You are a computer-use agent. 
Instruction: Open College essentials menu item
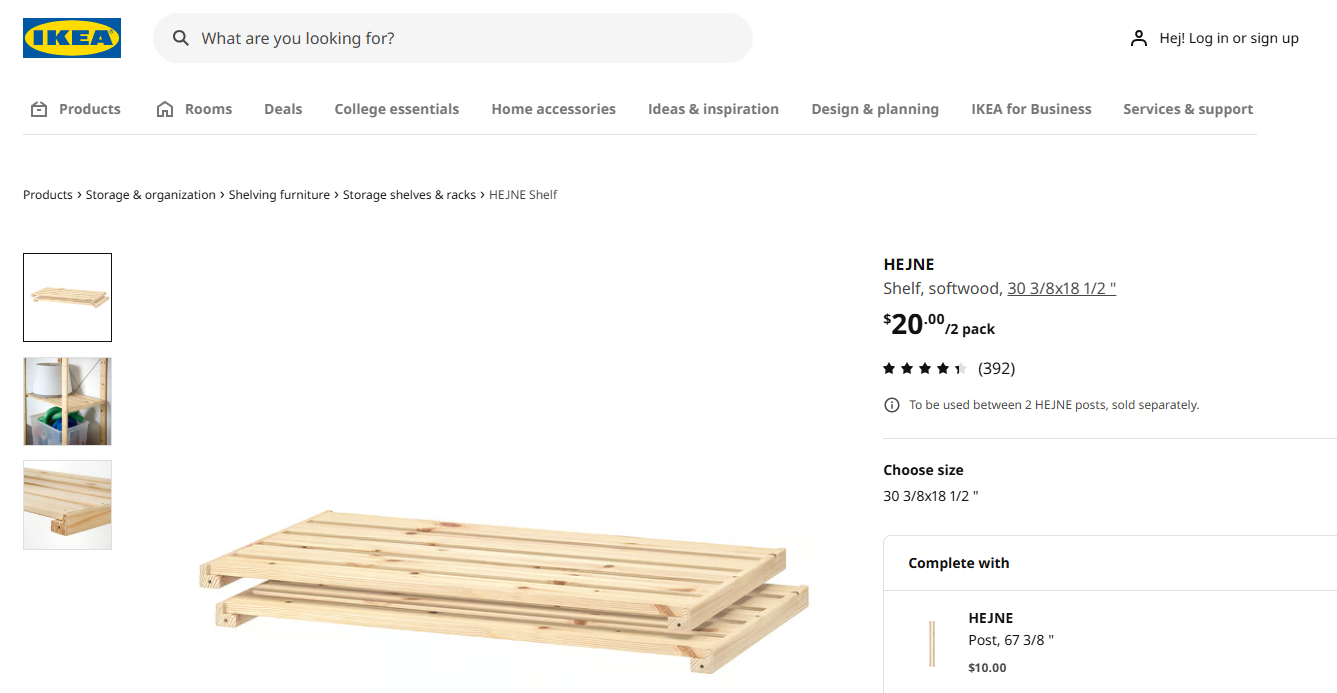[396, 109]
